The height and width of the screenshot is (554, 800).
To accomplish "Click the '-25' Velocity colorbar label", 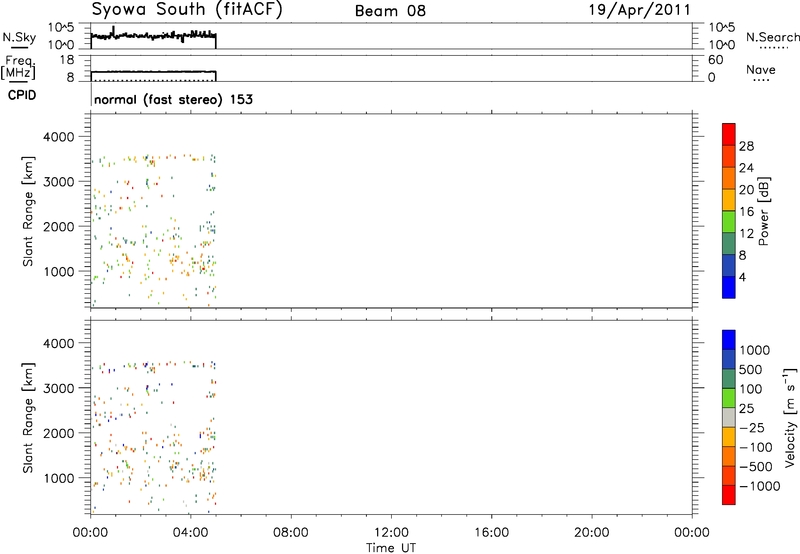I will [x=752, y=428].
